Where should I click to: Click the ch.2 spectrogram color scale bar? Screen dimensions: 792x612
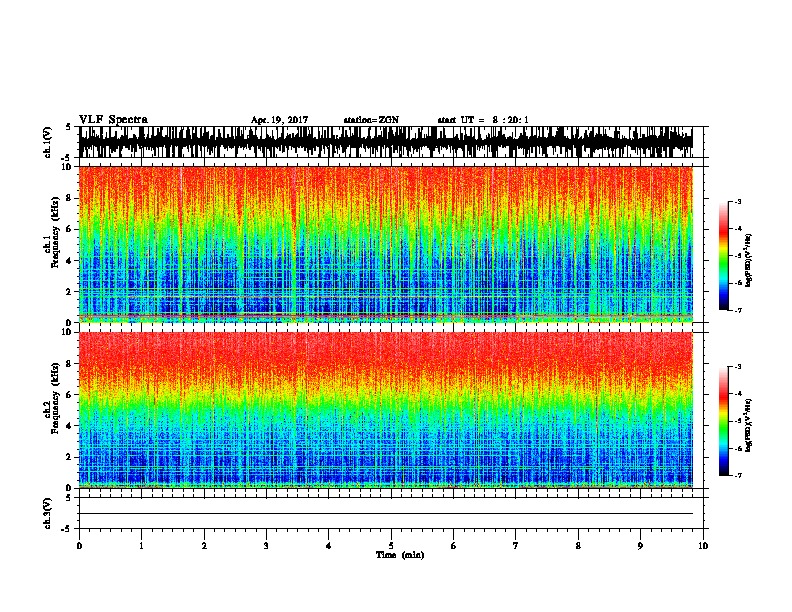click(x=723, y=421)
